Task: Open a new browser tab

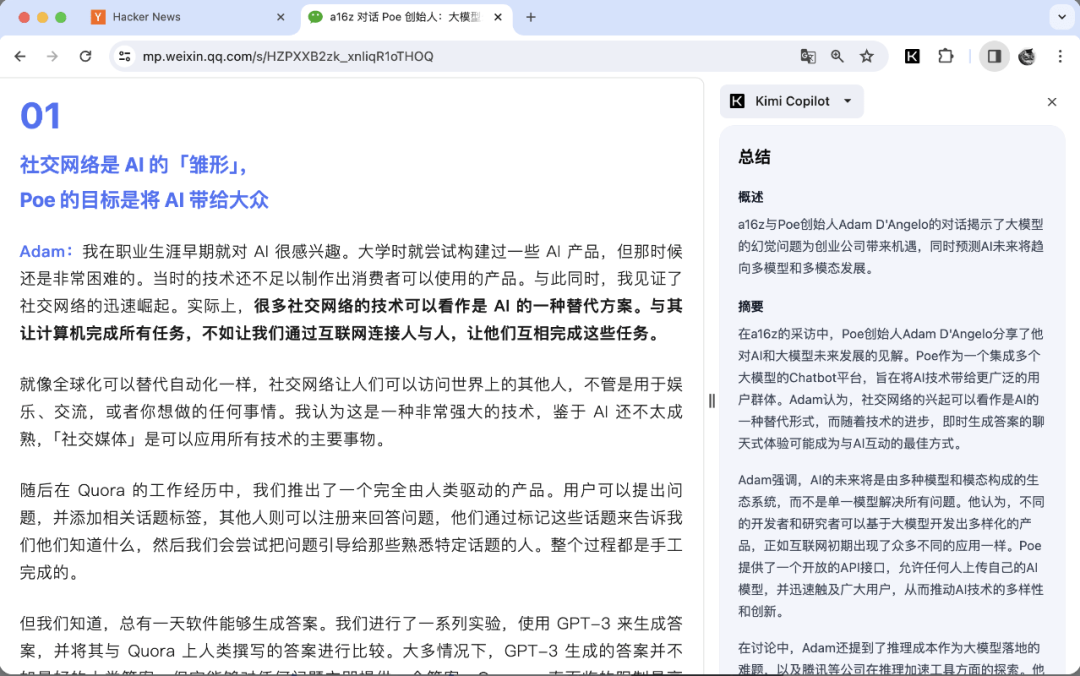Action: [x=530, y=16]
